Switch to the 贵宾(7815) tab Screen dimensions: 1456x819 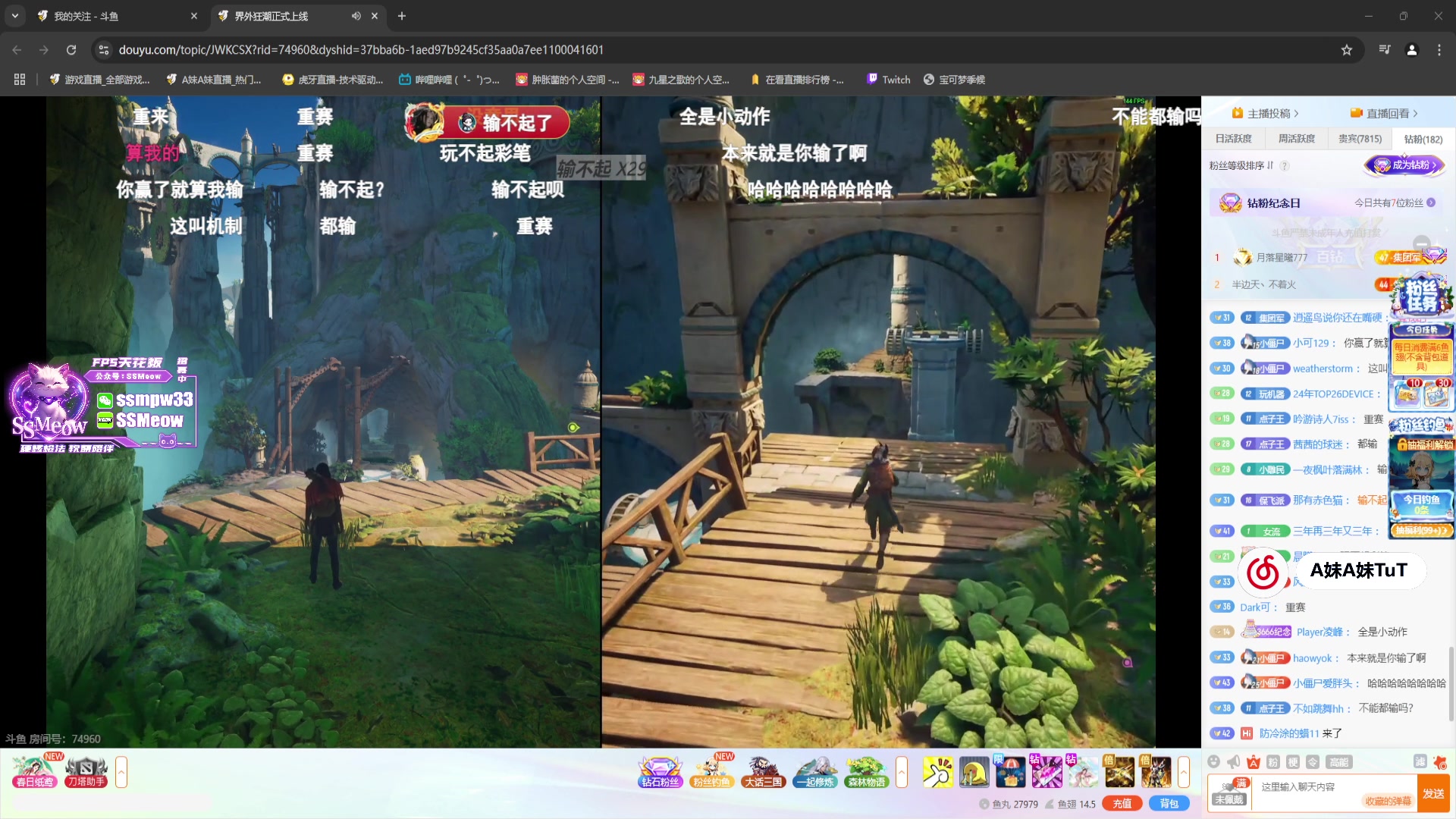coord(1360,139)
